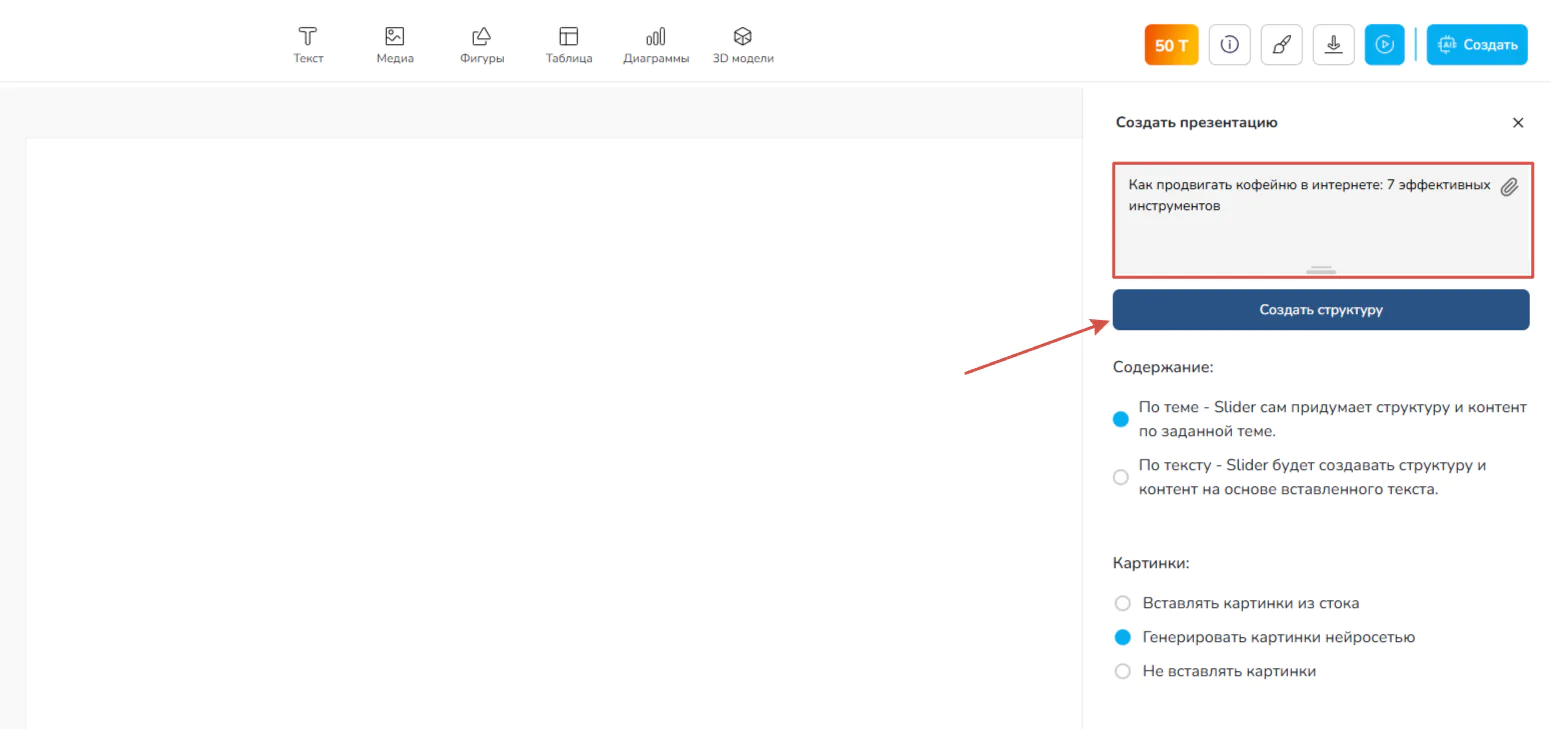Click the blue Создать button
The height and width of the screenshot is (729, 1551).
point(1477,45)
